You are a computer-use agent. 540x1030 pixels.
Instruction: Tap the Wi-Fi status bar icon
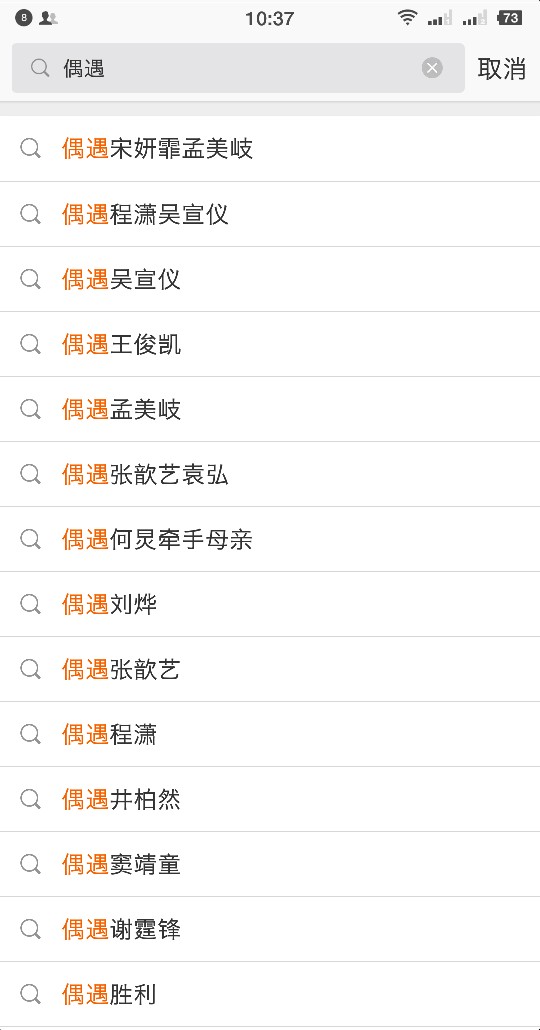coord(407,18)
